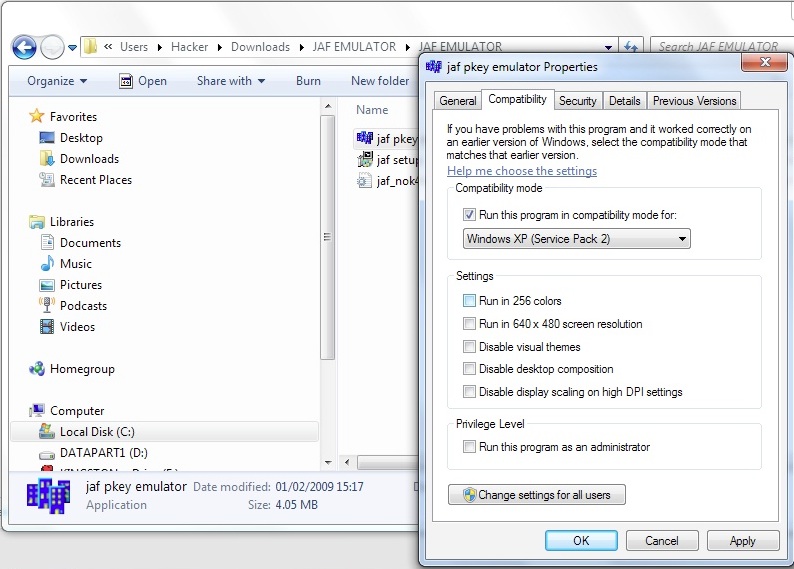Image resolution: width=794 pixels, height=569 pixels.
Task: Close the jaf pkey emulator Properties dialog
Action: pos(765,63)
